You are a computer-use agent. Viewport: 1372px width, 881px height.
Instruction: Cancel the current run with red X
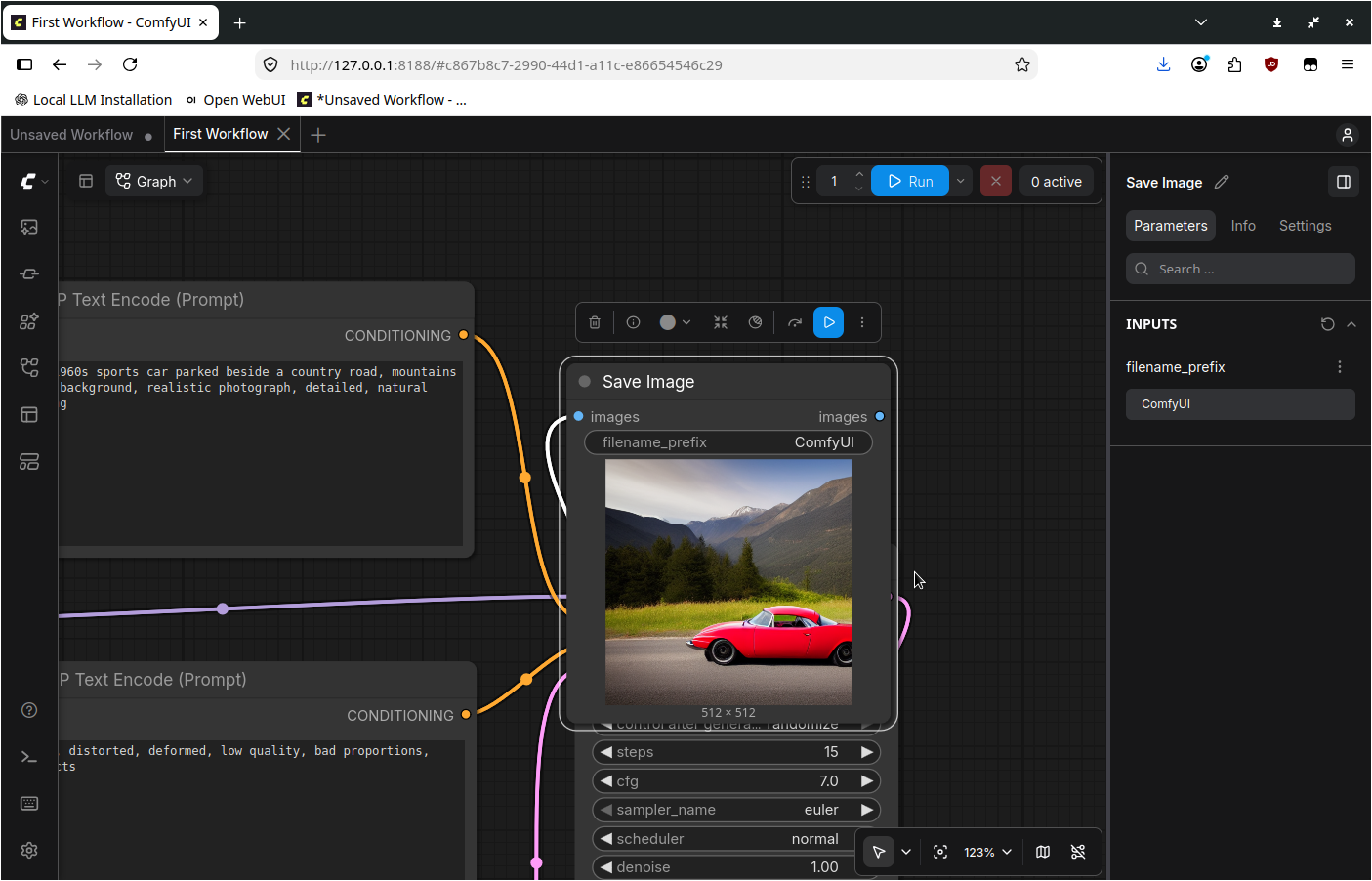click(x=996, y=181)
